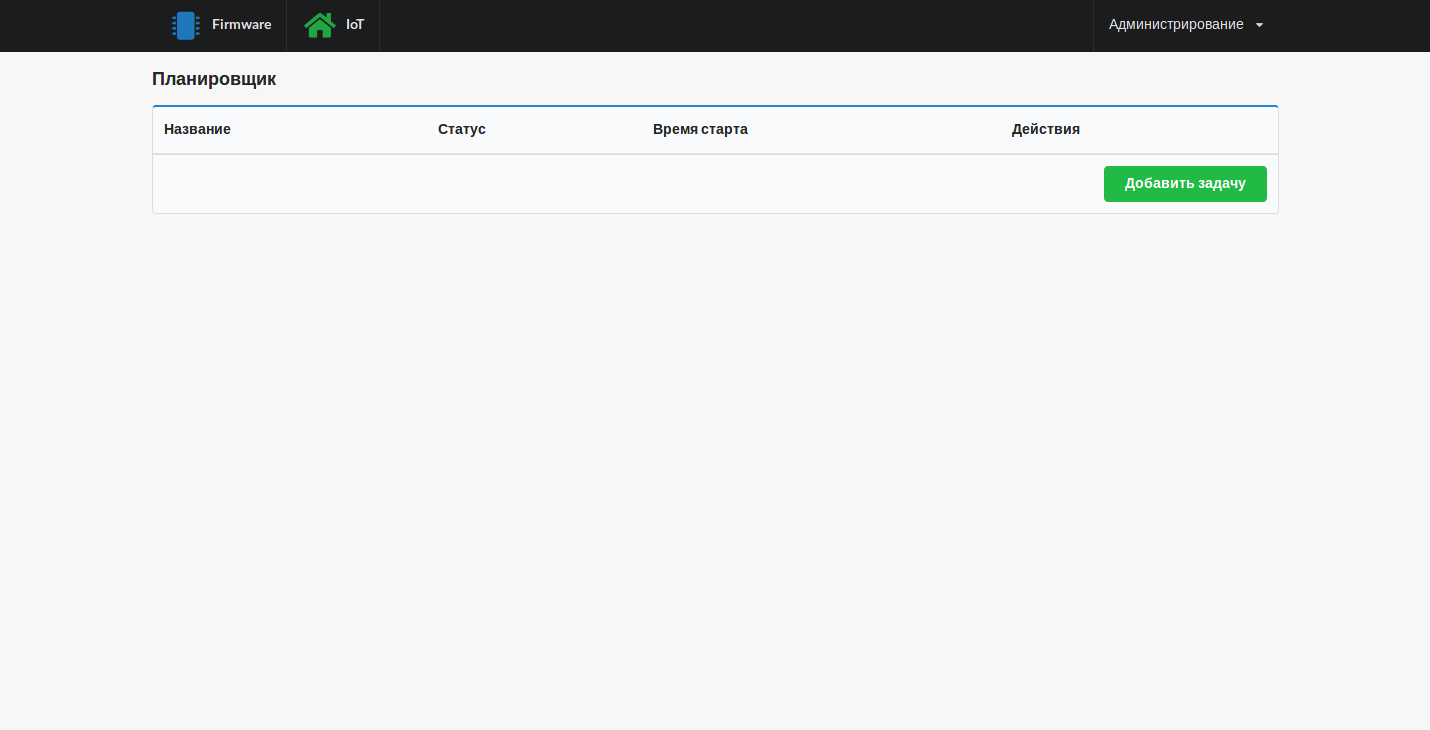Click the green IoT home icon
Viewport: 1430px width, 730px height.
(320, 25)
